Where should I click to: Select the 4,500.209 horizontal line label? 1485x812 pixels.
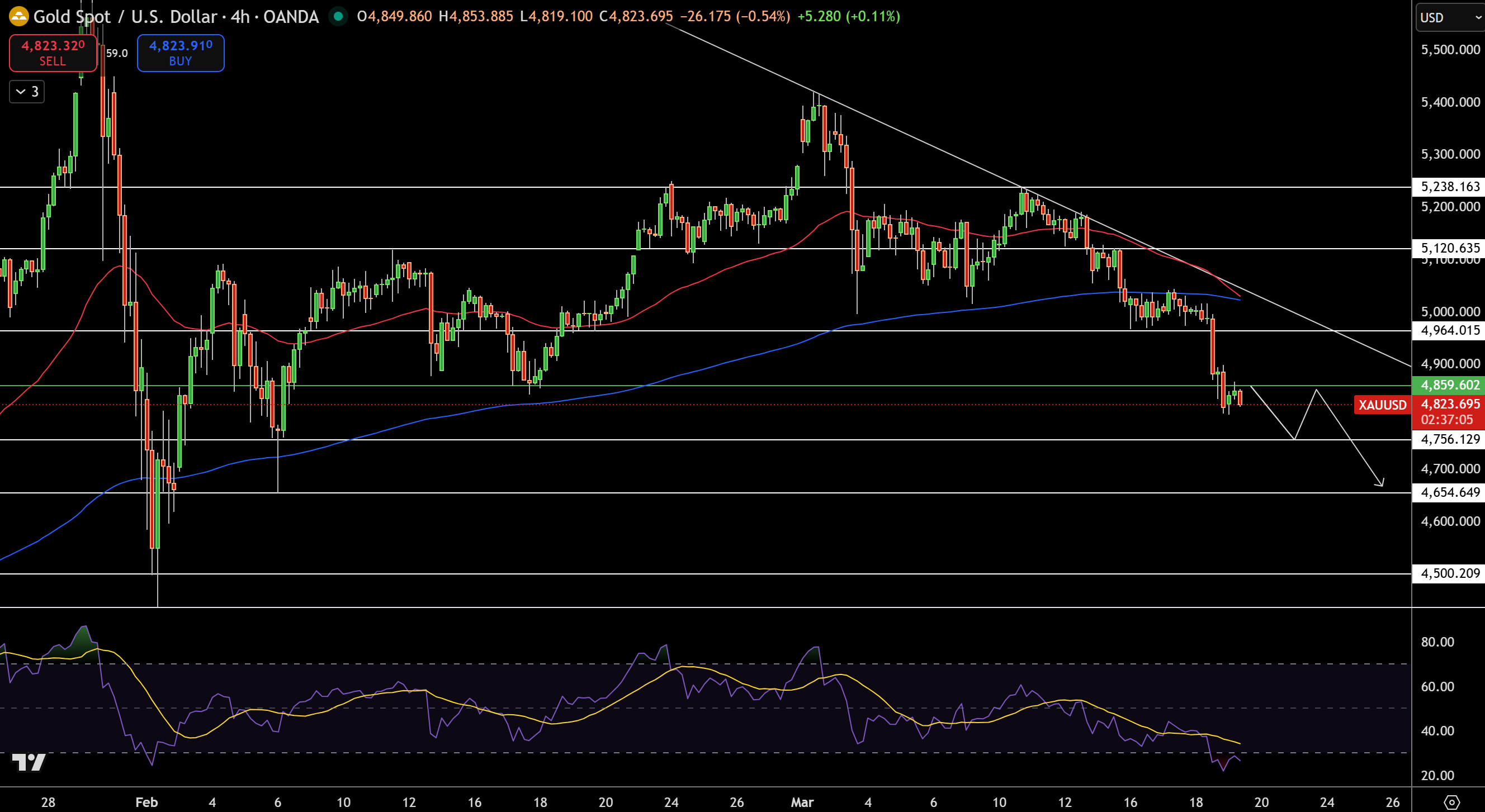1448,573
